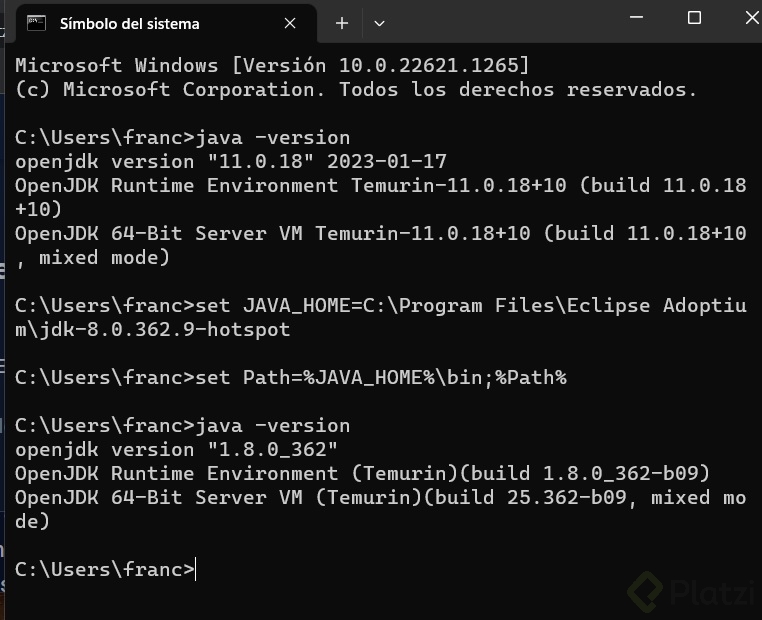Maximize the terminal window

click(x=694, y=17)
